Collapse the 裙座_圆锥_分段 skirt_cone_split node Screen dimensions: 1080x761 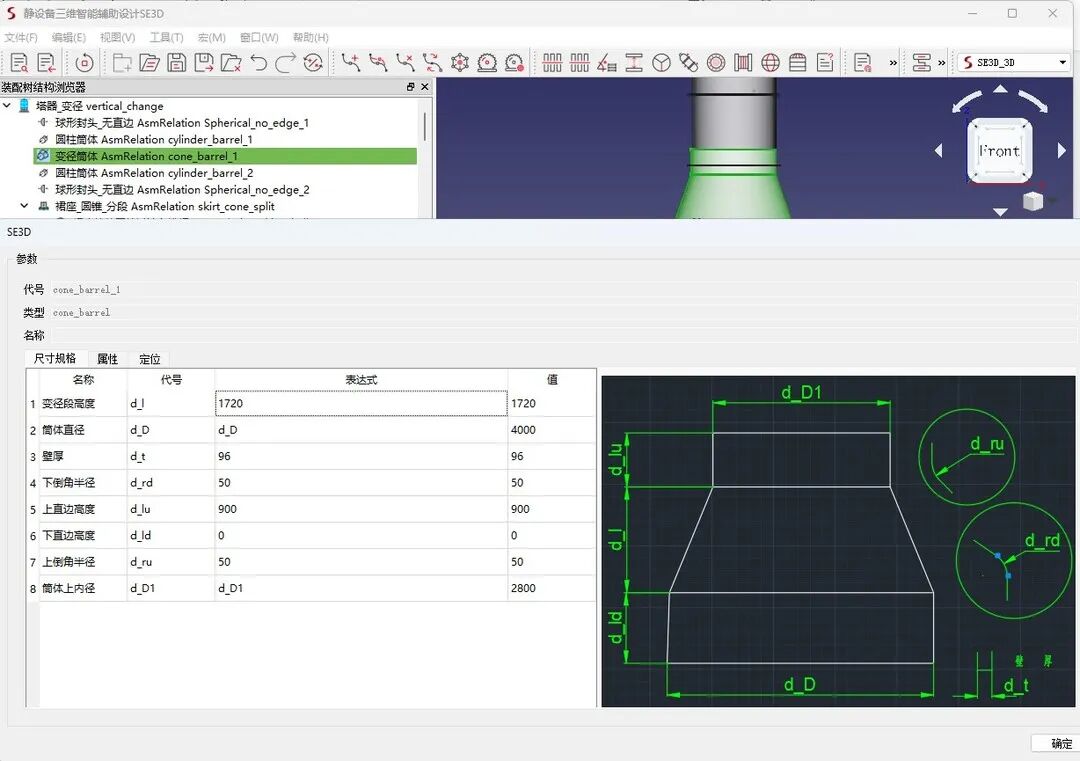click(24, 206)
